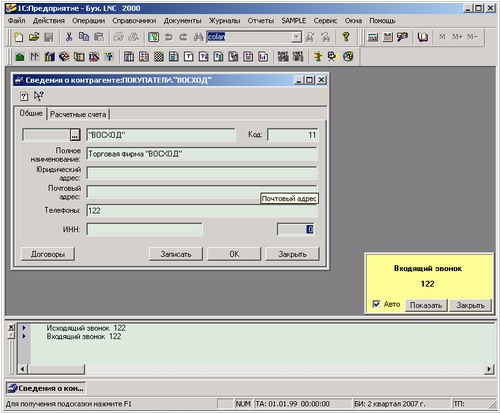Open the Операции menu
The image size is (500, 413).
(x=88, y=21)
